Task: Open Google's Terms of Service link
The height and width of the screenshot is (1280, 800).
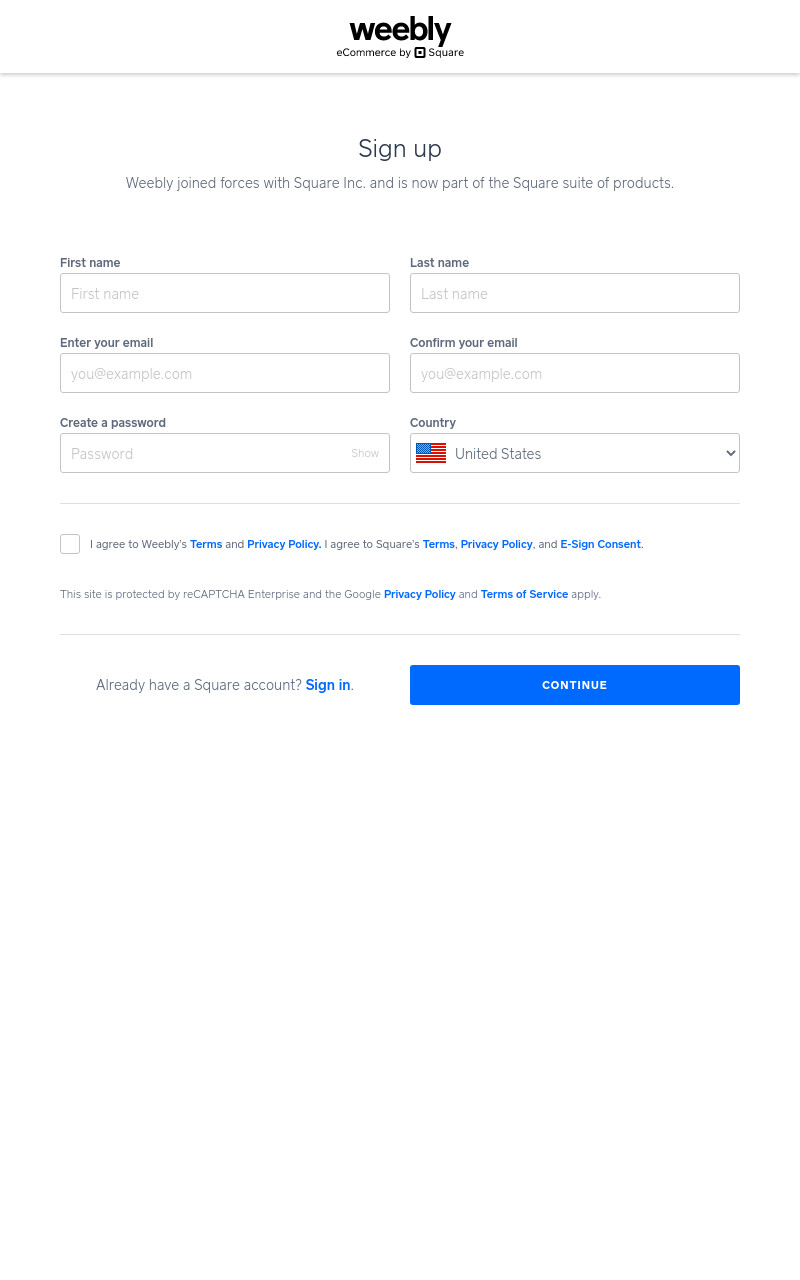Action: click(524, 594)
